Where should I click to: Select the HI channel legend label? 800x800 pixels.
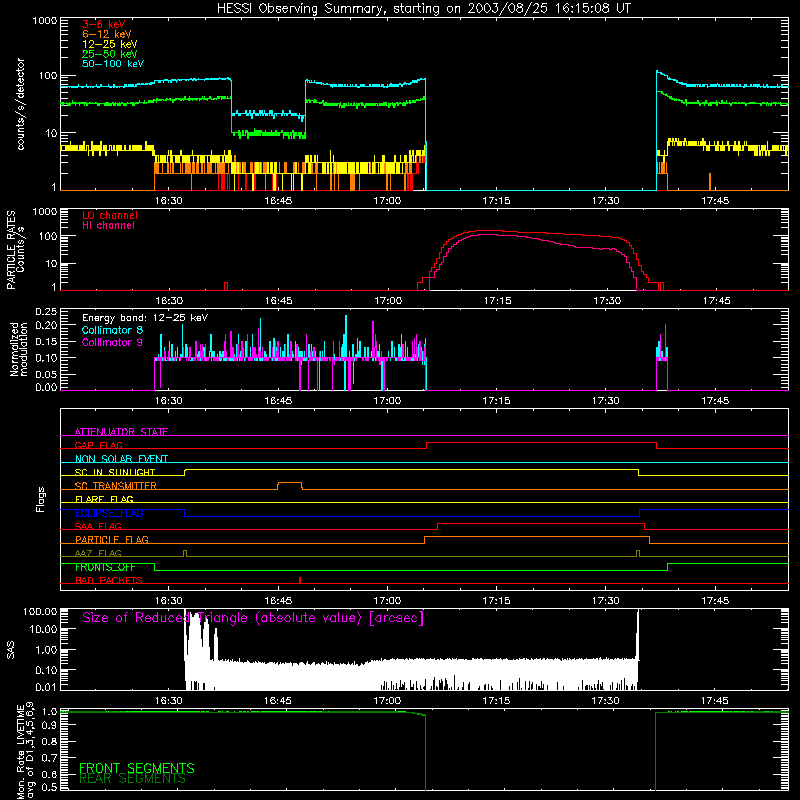108,225
